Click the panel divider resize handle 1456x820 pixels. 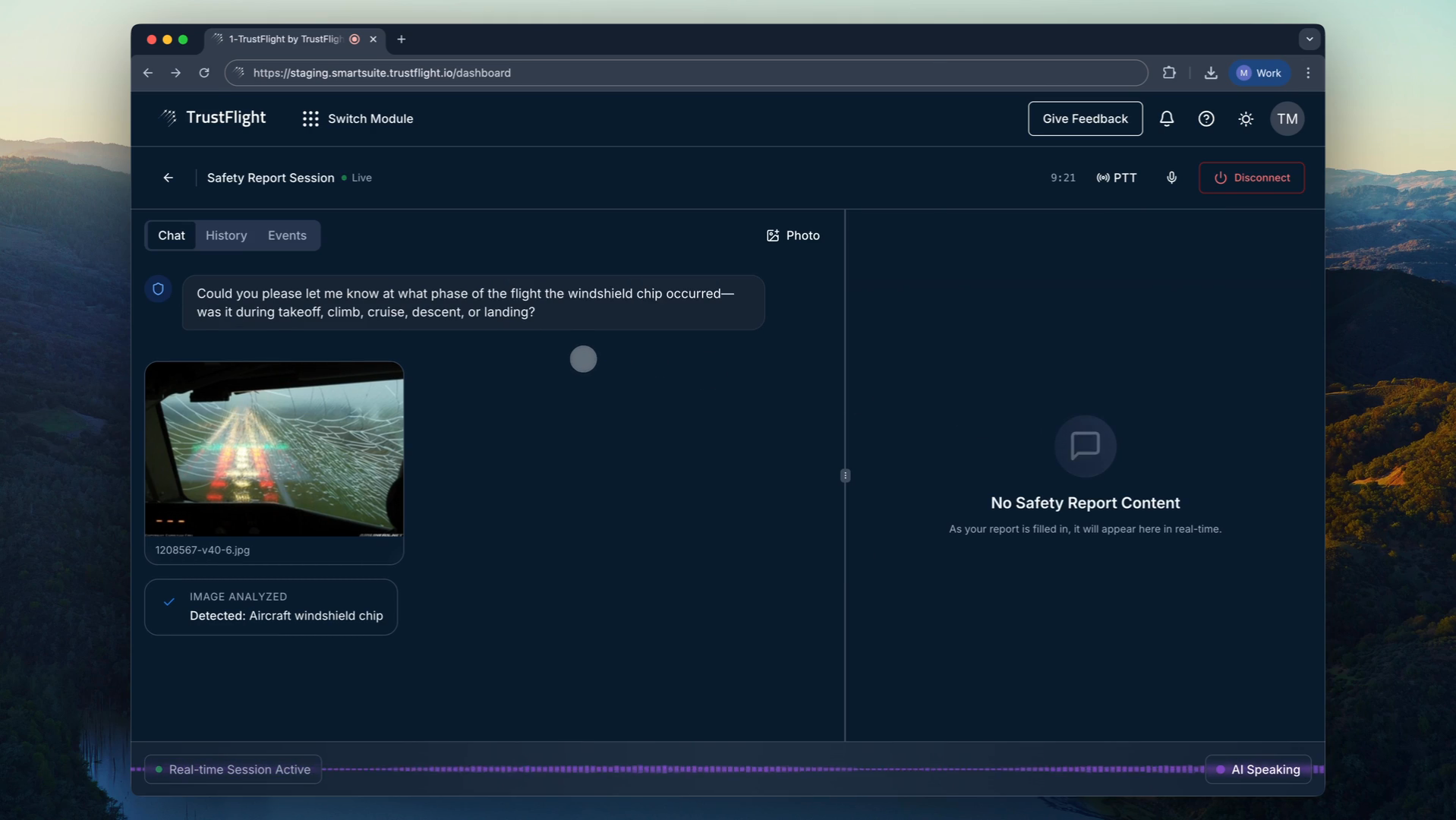coord(845,475)
